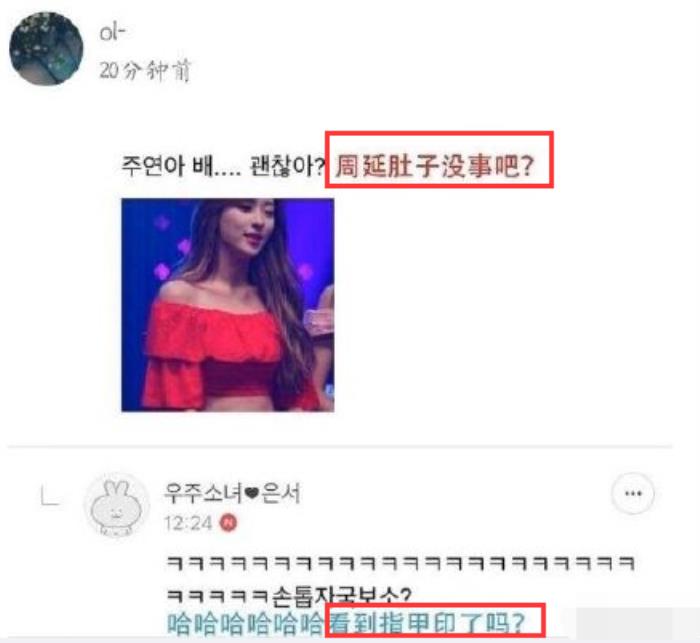
Task: Click the first line of ㅋㅋㅋ laughter text
Action: [x=400, y=564]
